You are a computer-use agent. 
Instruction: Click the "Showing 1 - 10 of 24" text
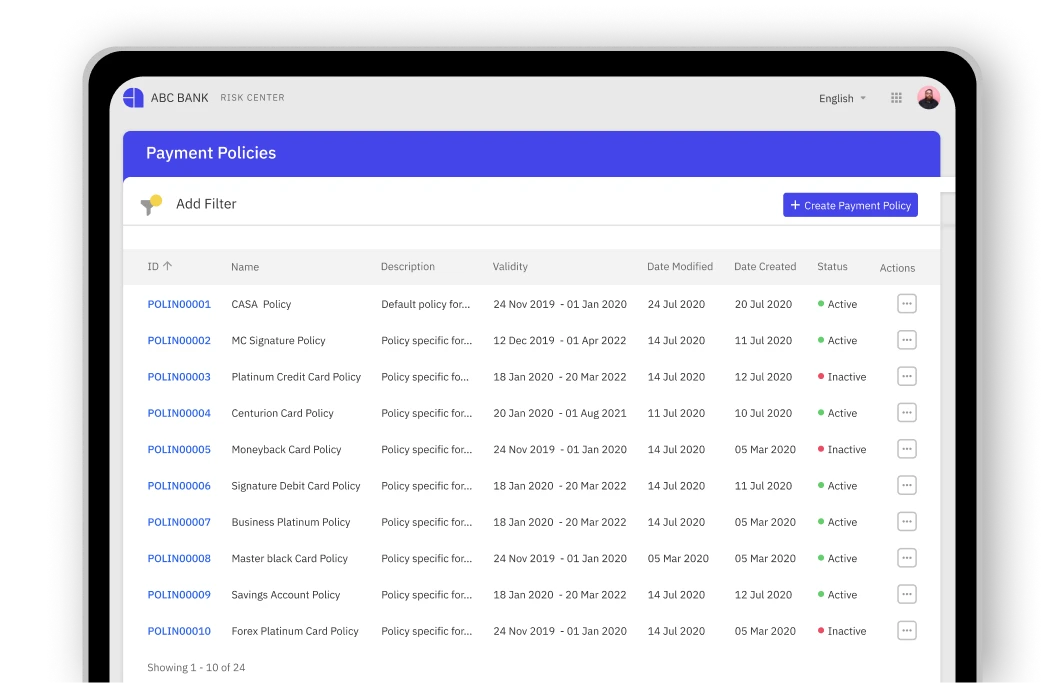tap(196, 667)
